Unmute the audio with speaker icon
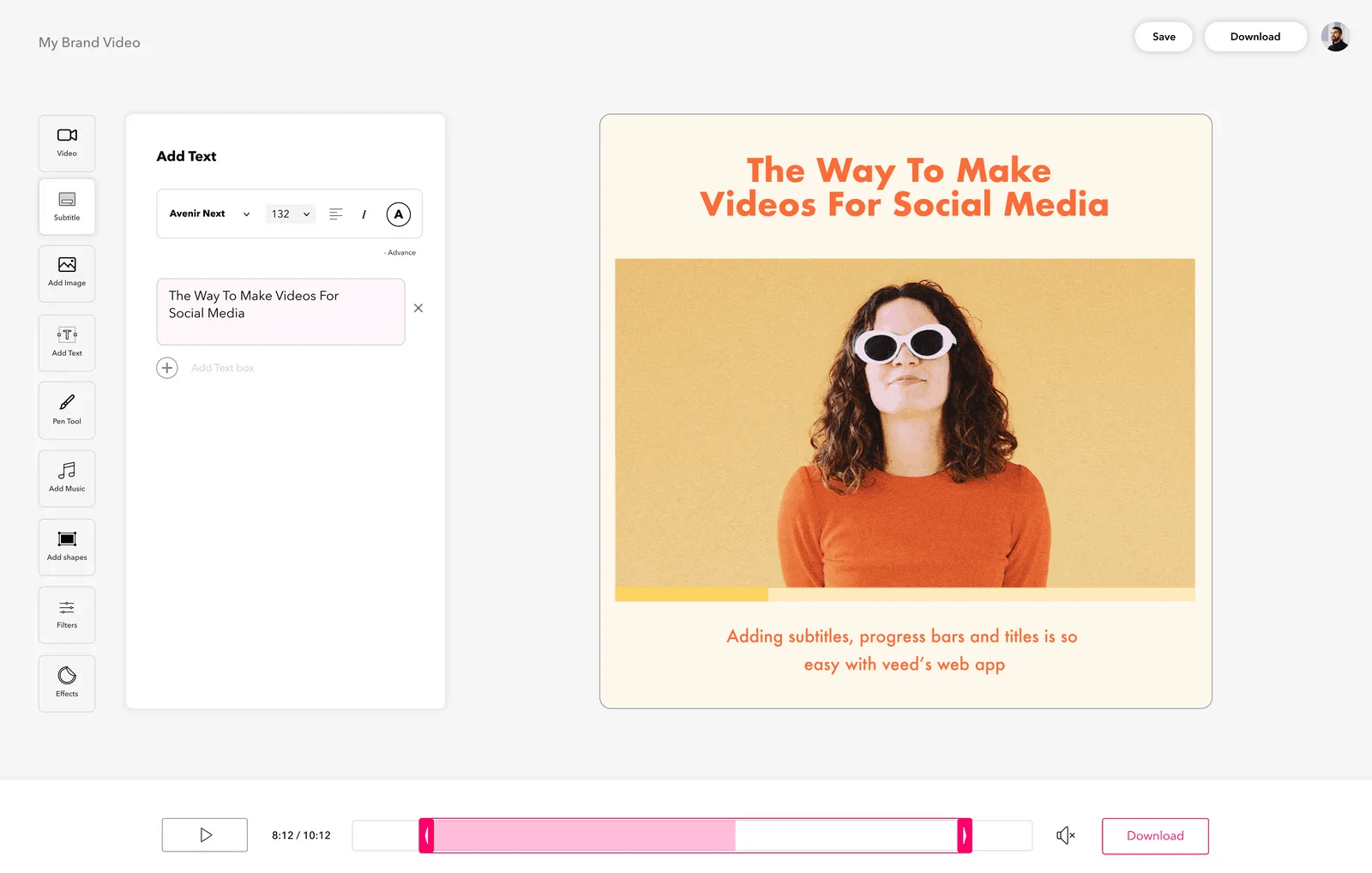 pyautogui.click(x=1065, y=835)
